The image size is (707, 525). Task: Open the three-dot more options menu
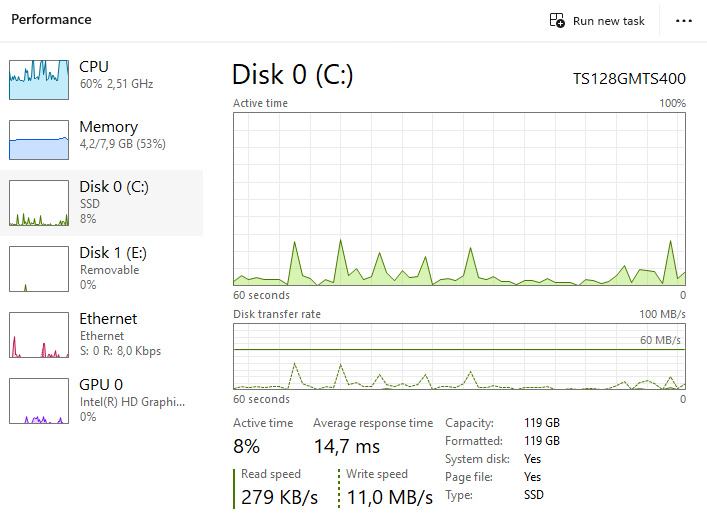(x=684, y=21)
